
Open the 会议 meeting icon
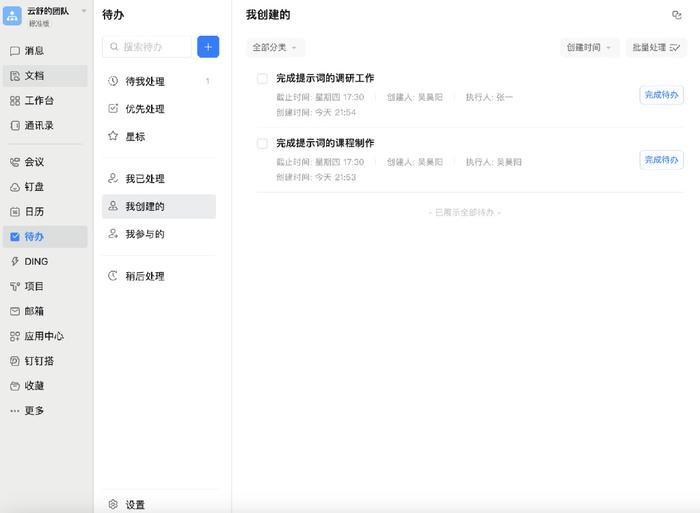coord(15,162)
